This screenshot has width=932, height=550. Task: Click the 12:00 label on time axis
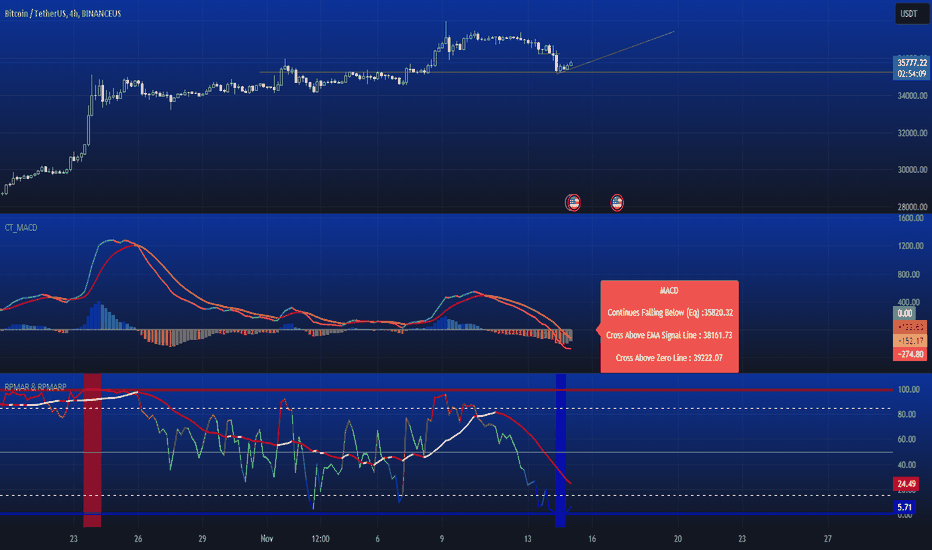(x=320, y=539)
